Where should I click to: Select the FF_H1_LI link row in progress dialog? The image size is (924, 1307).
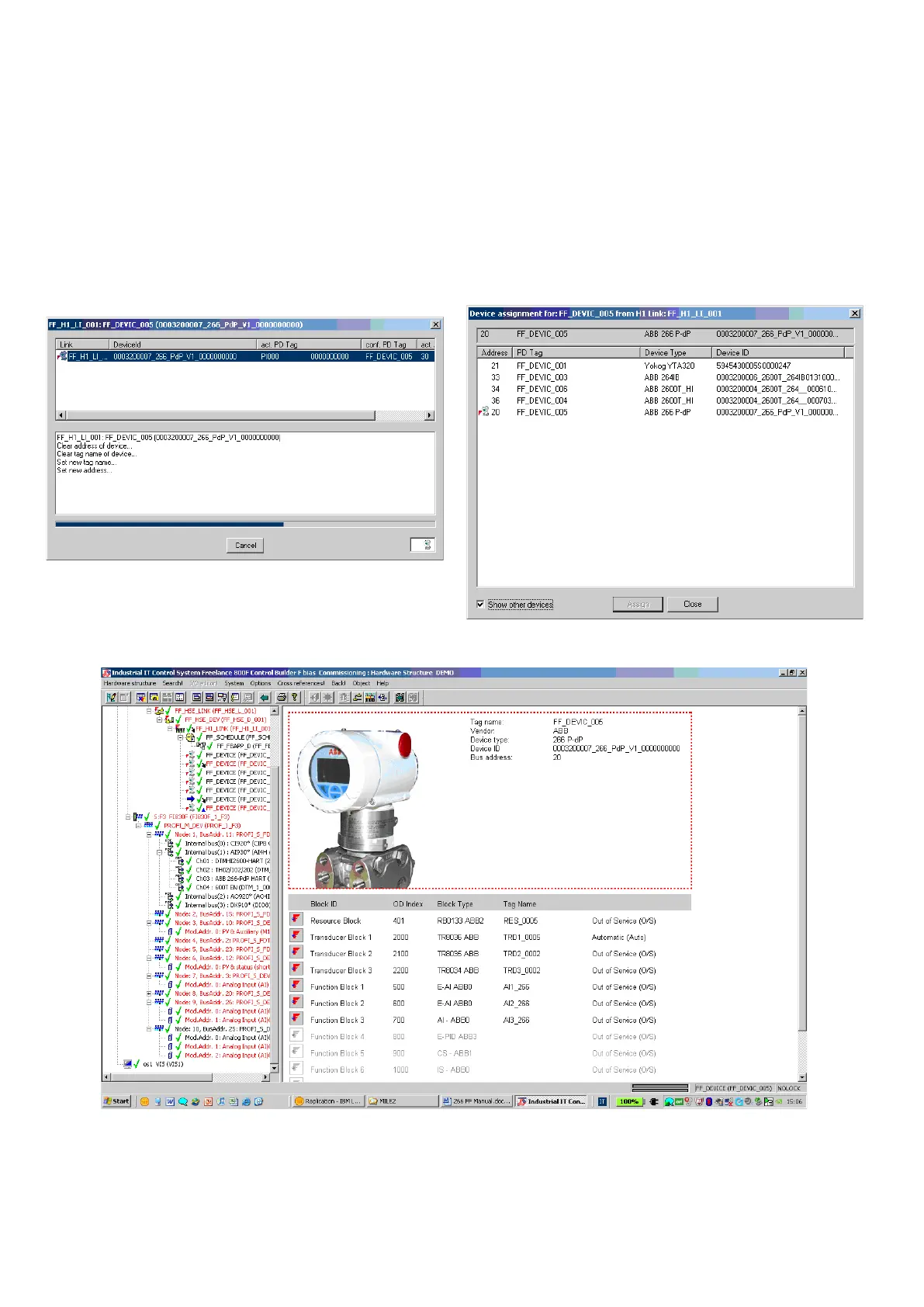pyautogui.click(x=245, y=356)
